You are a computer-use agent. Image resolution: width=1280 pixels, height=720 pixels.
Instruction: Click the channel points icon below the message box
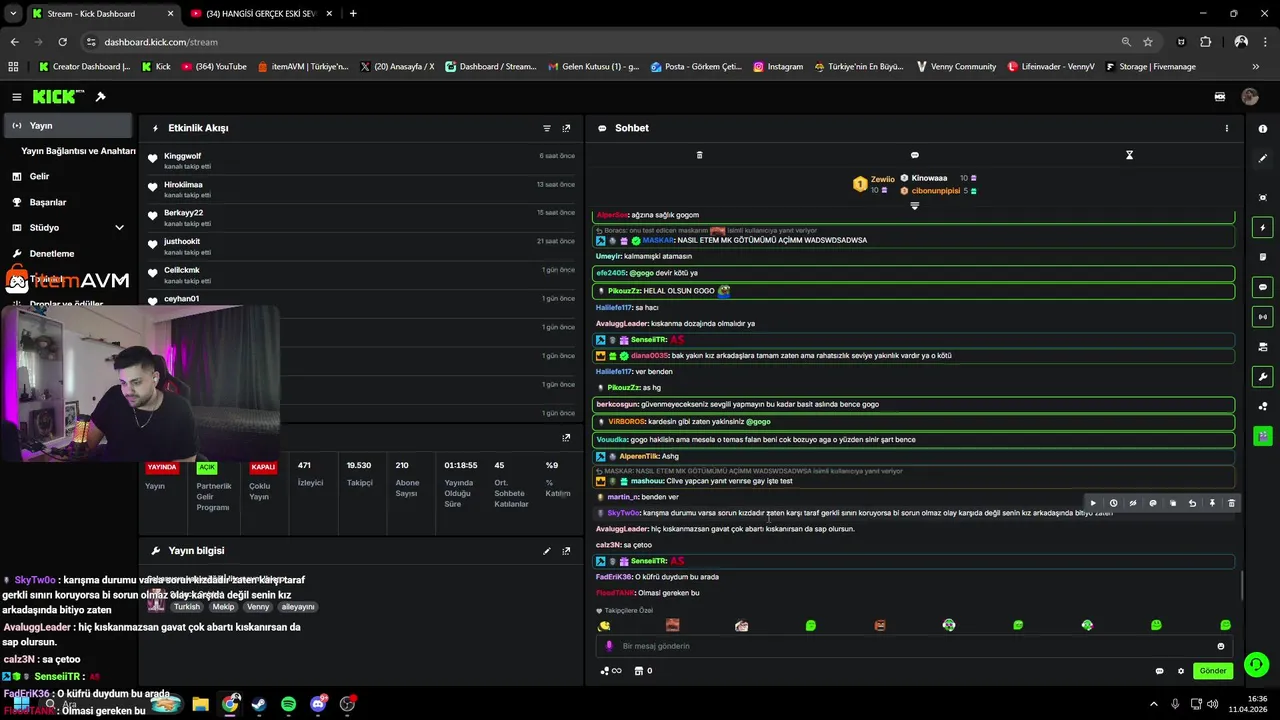(610, 671)
